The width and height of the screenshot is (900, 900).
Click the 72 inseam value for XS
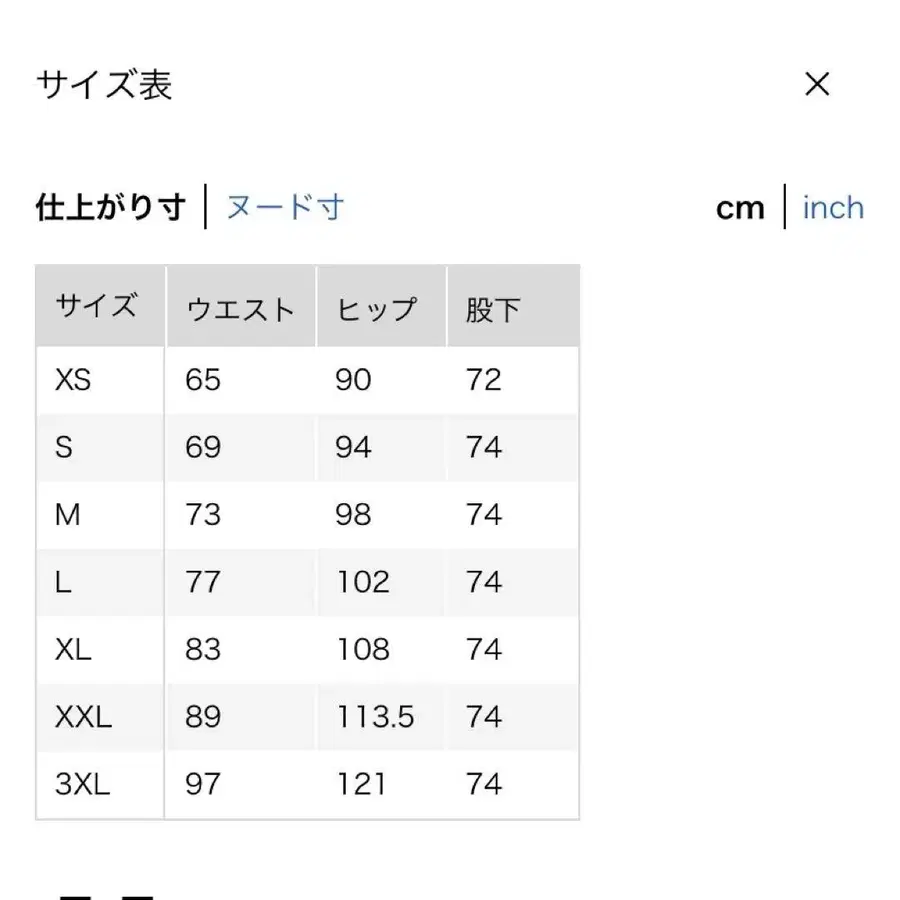tap(484, 380)
